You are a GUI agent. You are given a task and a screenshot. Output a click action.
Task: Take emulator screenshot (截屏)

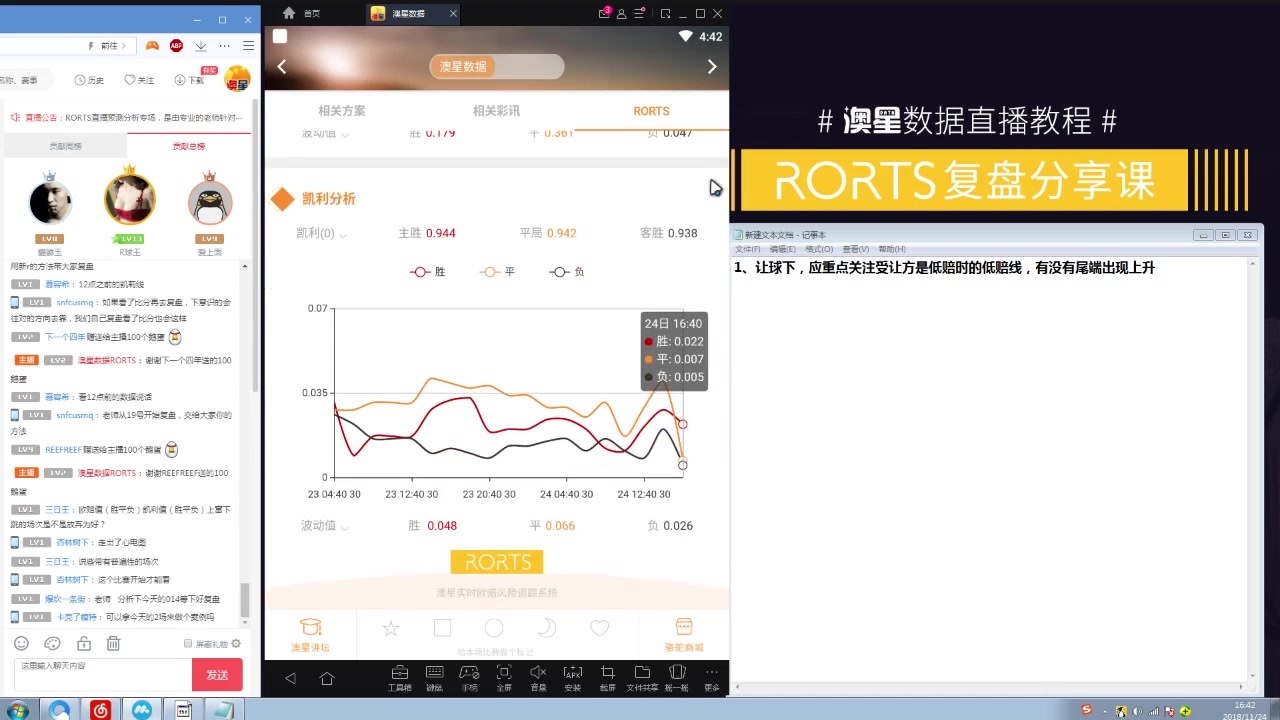607,678
